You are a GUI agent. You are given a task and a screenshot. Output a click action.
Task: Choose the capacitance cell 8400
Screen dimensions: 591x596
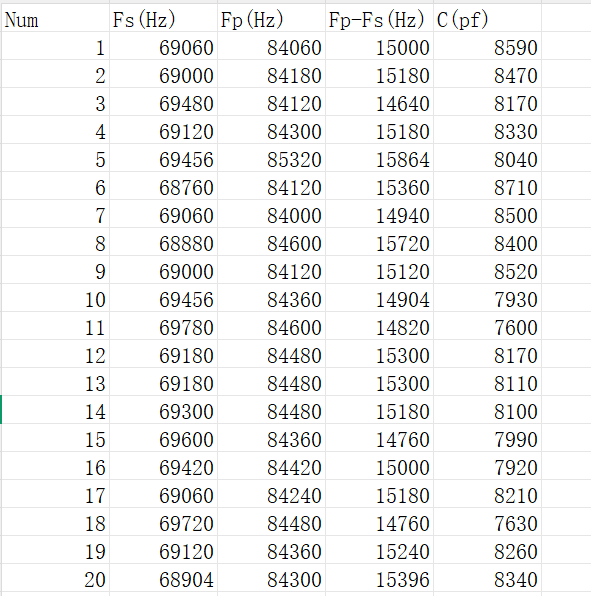pos(487,242)
